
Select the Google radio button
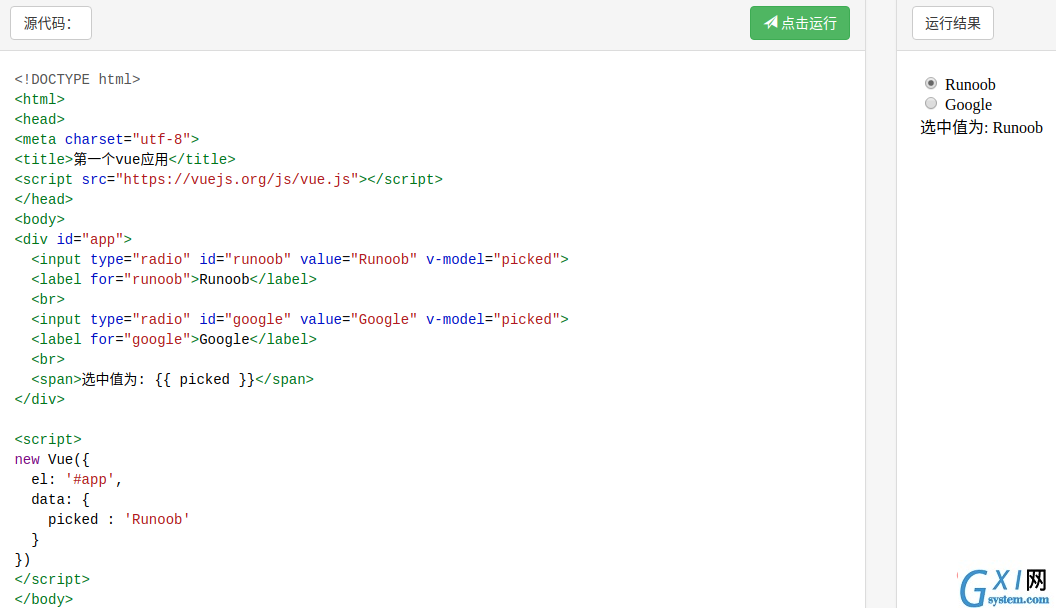tap(931, 104)
